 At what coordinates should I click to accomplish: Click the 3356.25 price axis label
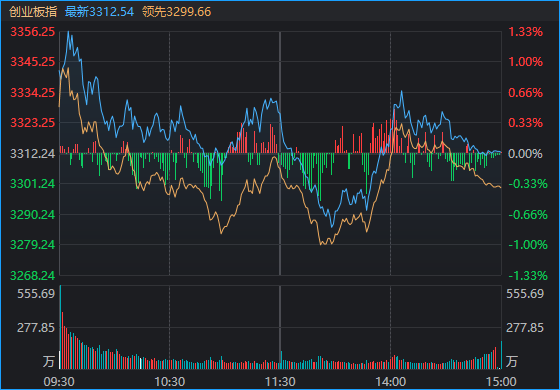pos(32,32)
